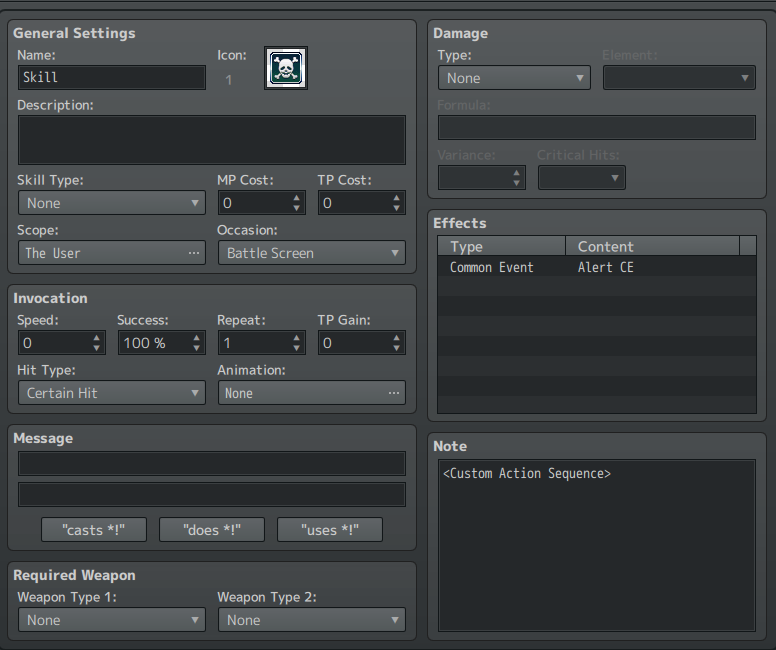Click the first Message line field
This screenshot has height=650, width=776.
(212, 463)
